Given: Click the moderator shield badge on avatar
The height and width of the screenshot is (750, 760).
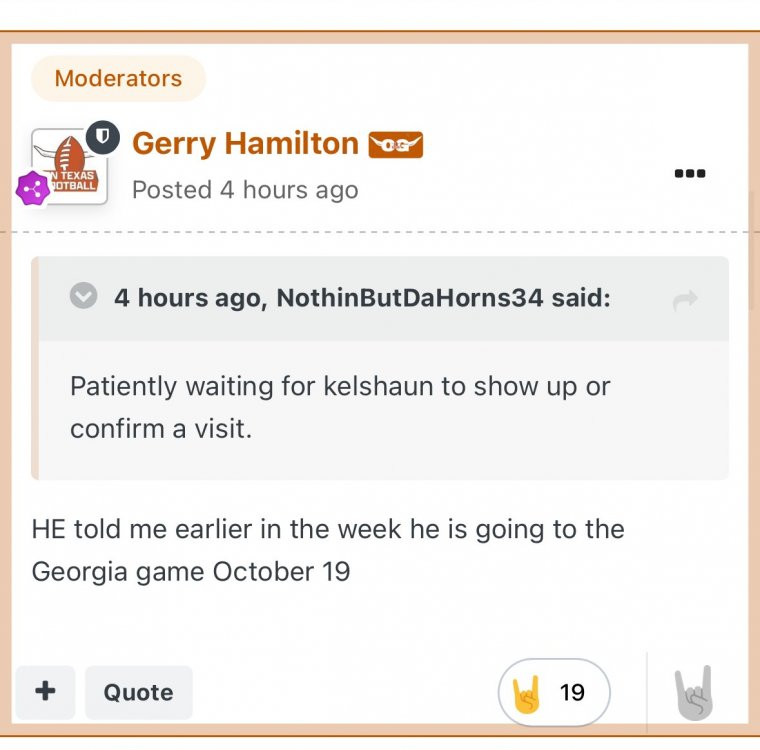Looking at the screenshot, I should coord(103,137).
